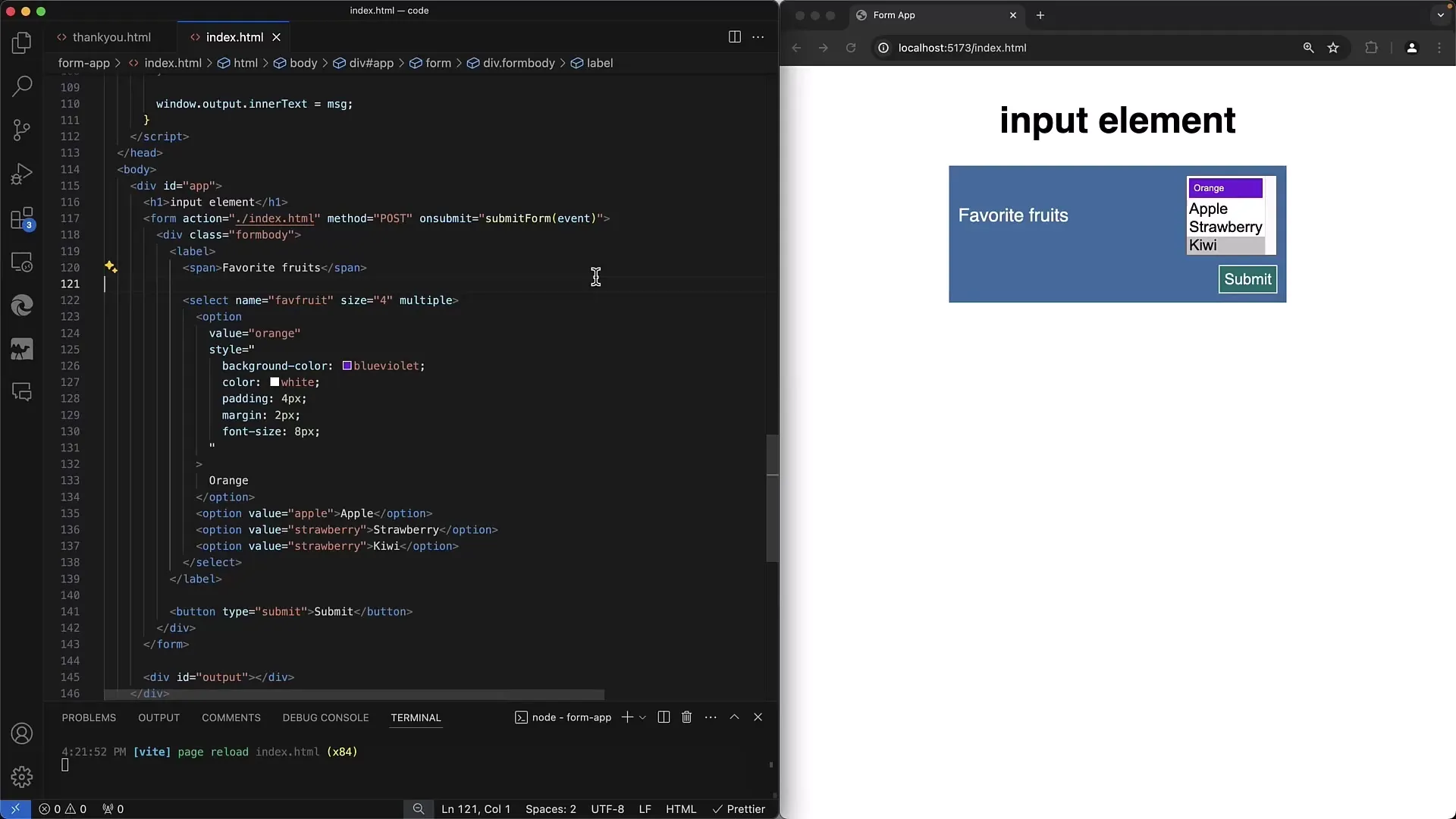The image size is (1456, 819).
Task: Expand the breadcrumb dropdown for div.formbody
Action: 519,63
